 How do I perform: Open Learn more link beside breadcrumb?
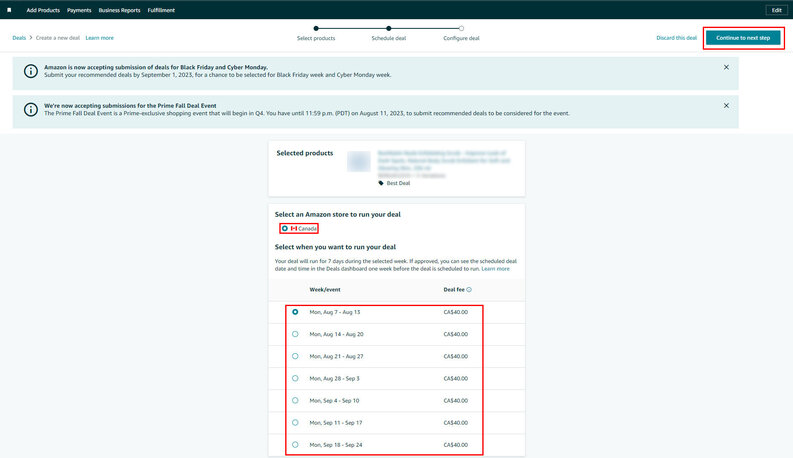[100, 38]
